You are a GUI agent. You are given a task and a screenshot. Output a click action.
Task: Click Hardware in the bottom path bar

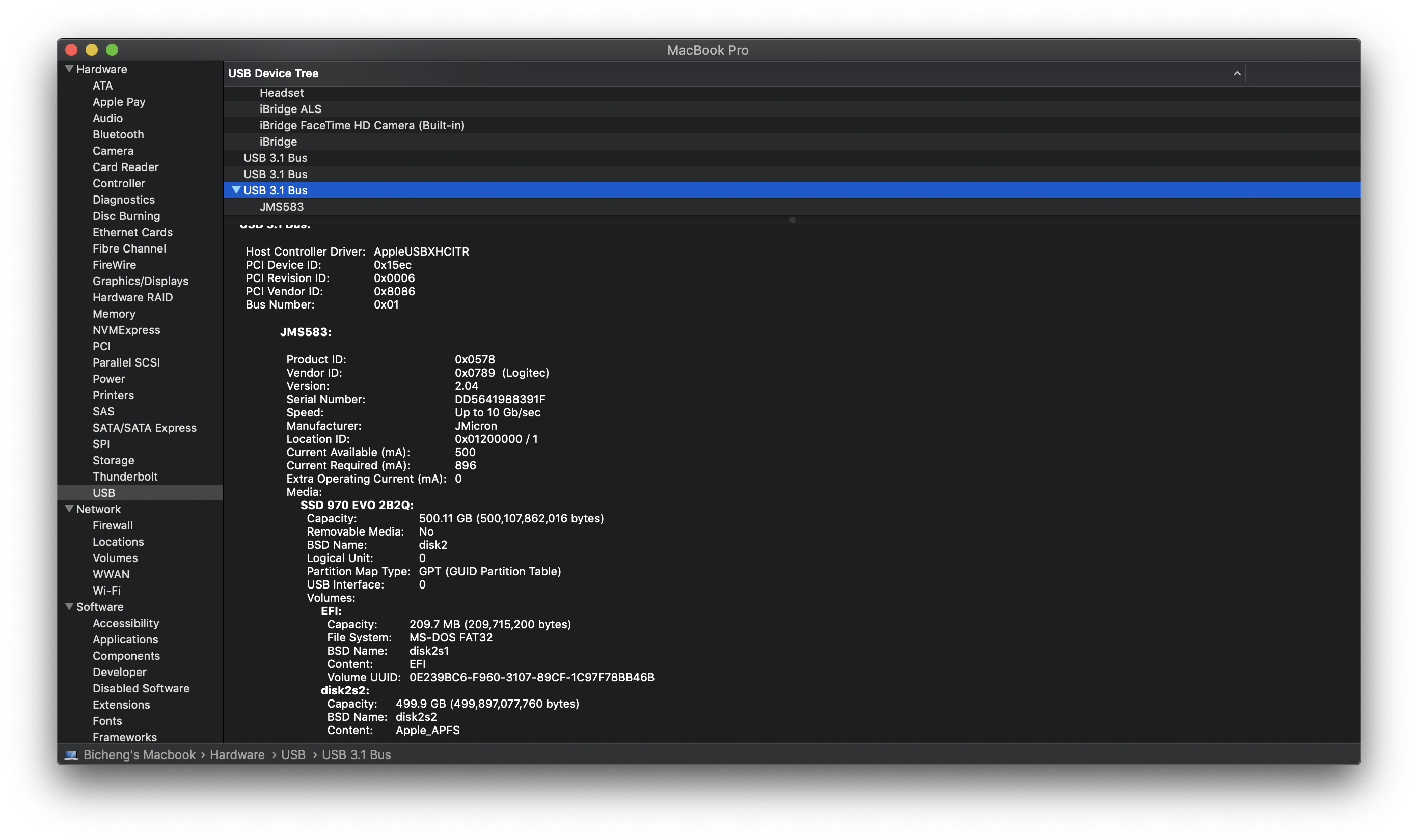pyautogui.click(x=237, y=755)
